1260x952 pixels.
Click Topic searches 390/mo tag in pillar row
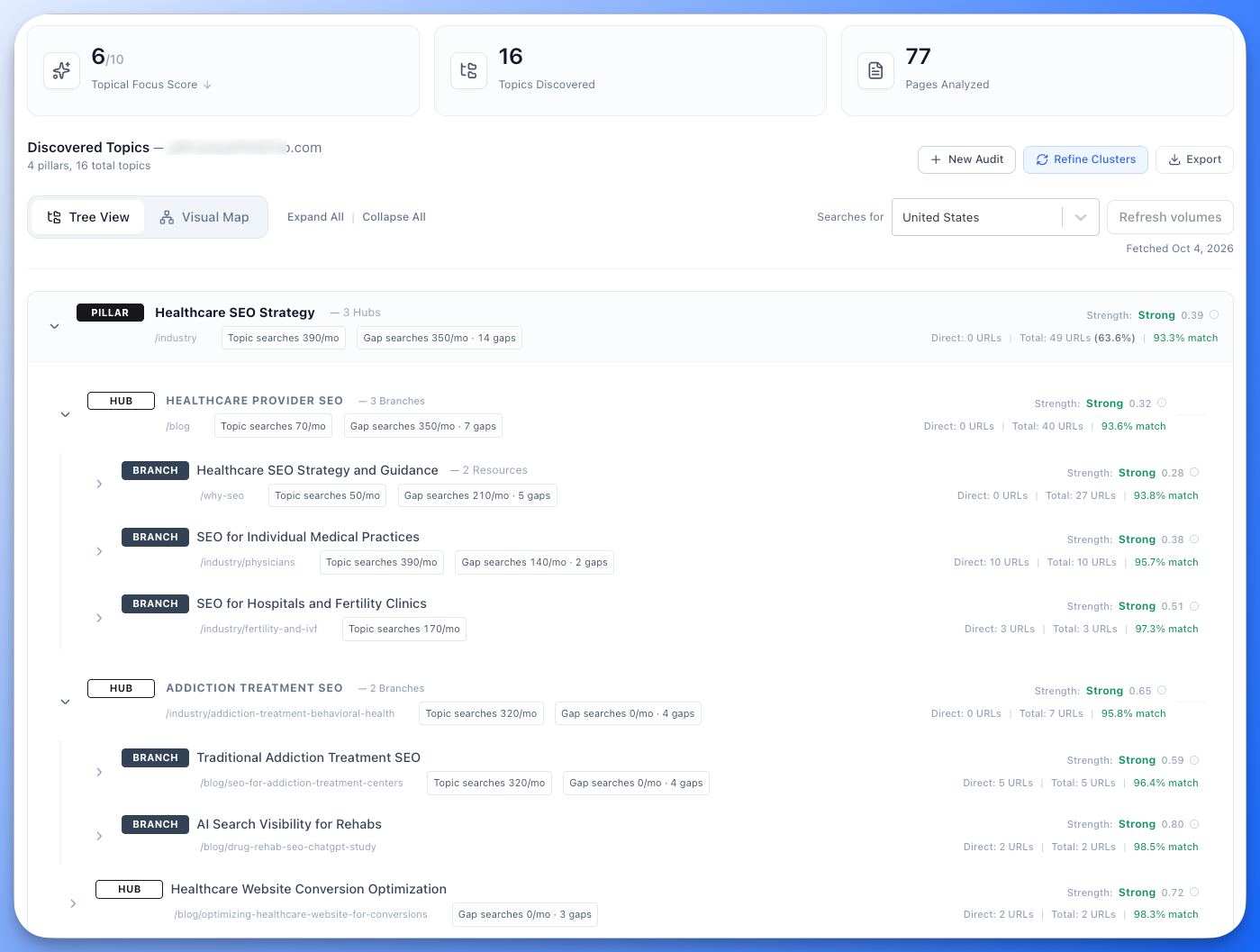coord(283,338)
